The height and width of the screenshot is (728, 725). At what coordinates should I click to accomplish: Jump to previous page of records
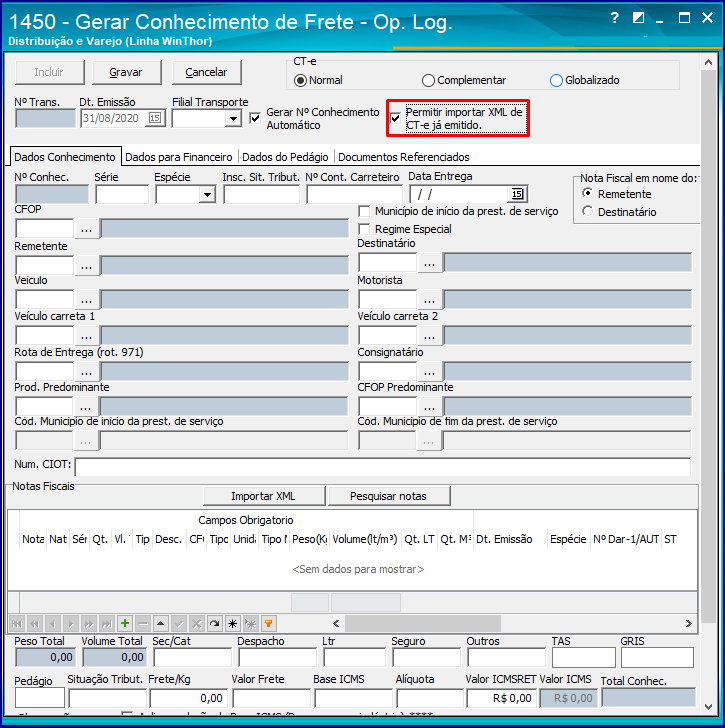pyautogui.click(x=35, y=624)
